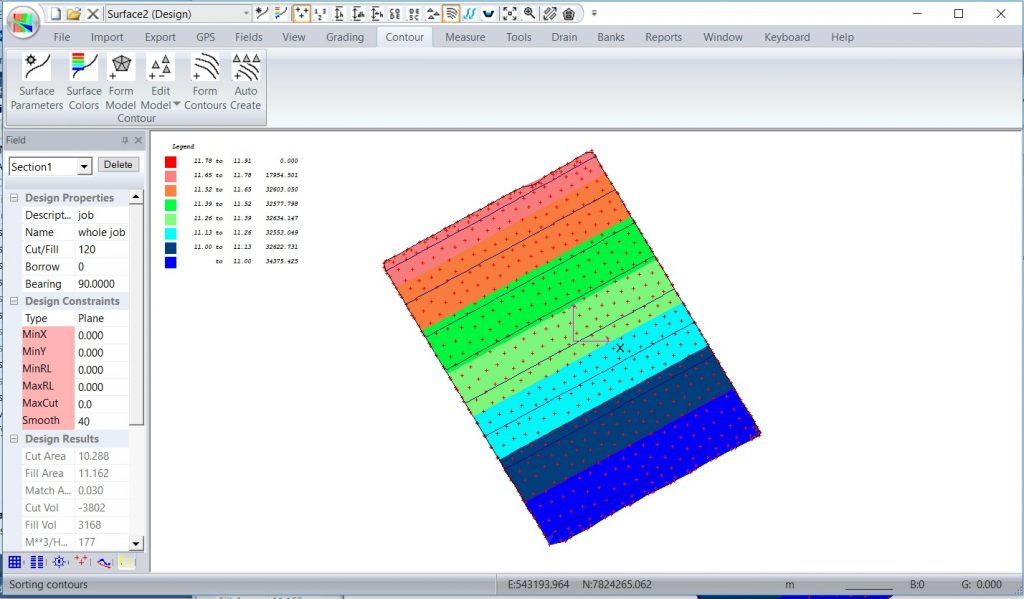
Task: Click the new document icon in title bar
Action: pyautogui.click(x=55, y=13)
